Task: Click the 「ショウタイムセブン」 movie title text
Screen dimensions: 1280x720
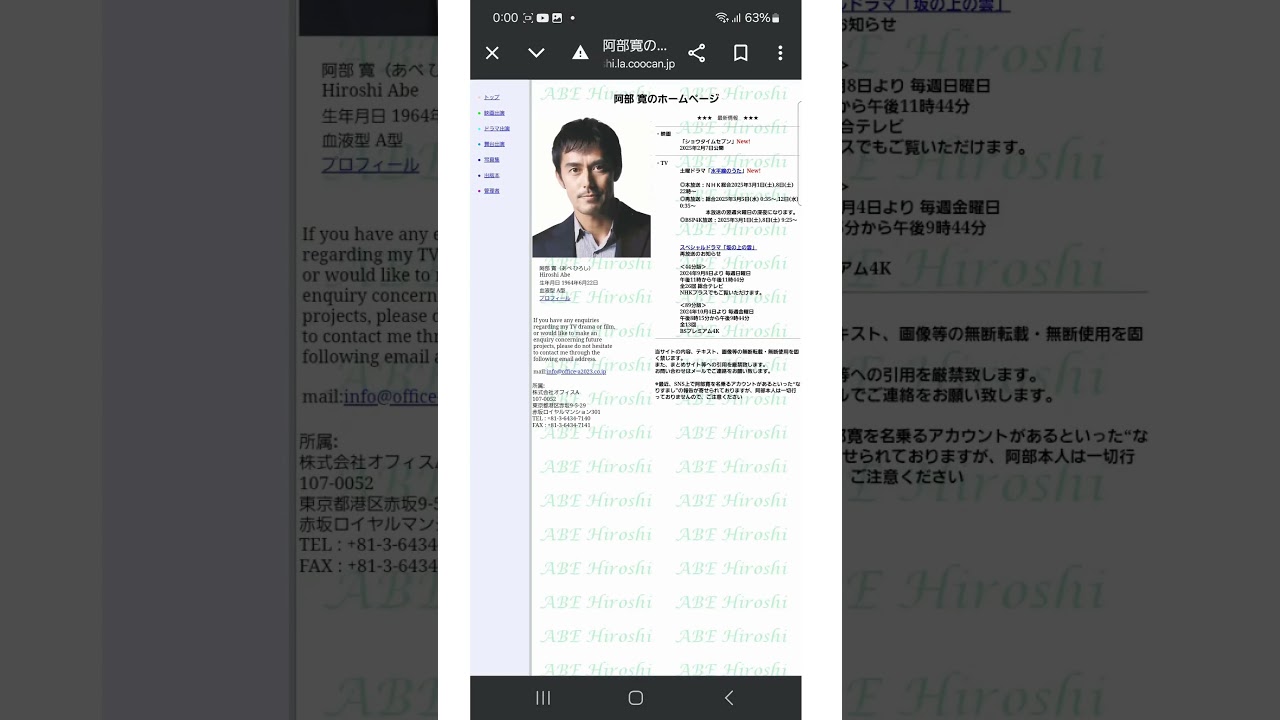Action: (x=707, y=141)
